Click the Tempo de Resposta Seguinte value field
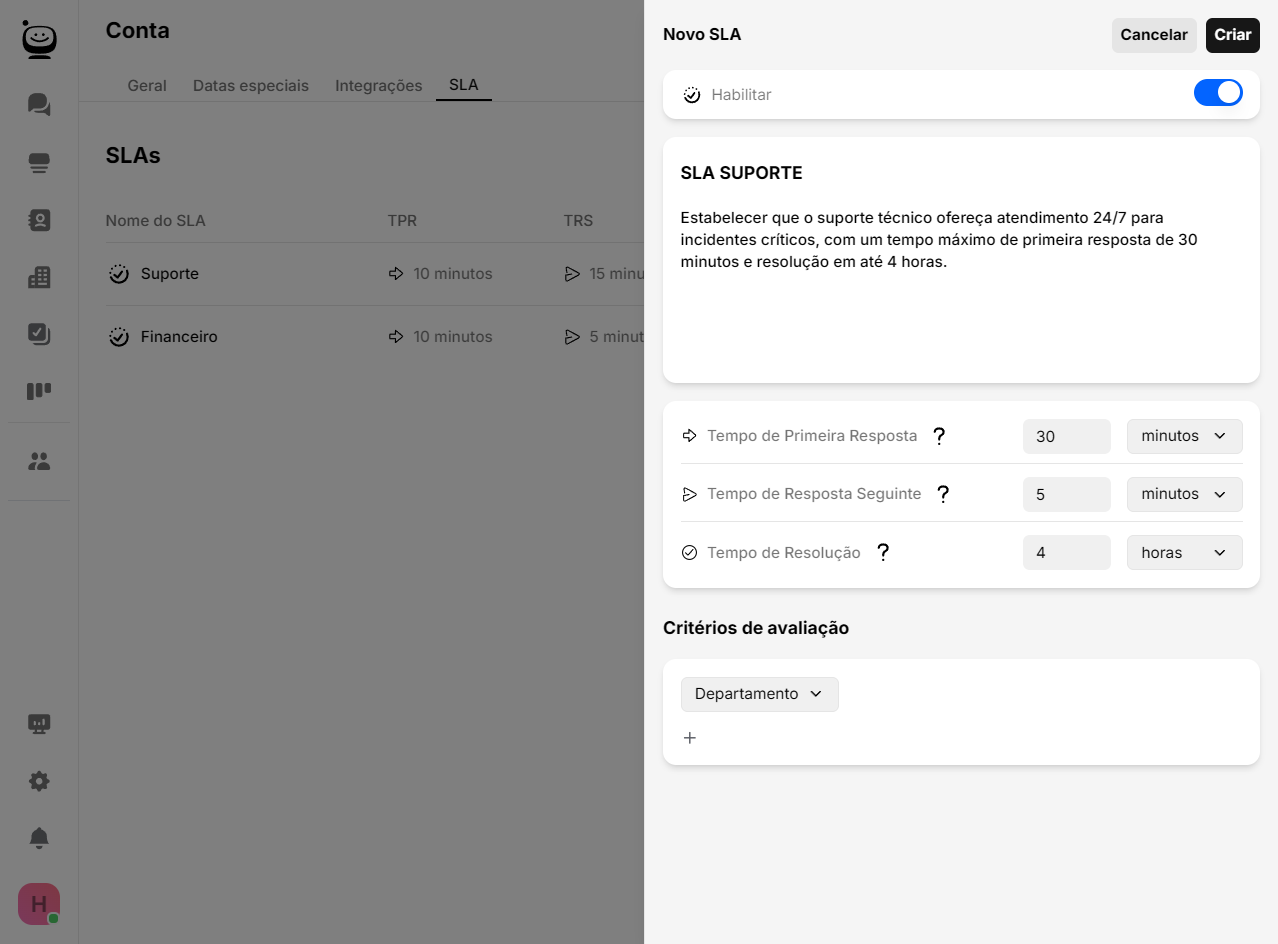 click(1066, 494)
